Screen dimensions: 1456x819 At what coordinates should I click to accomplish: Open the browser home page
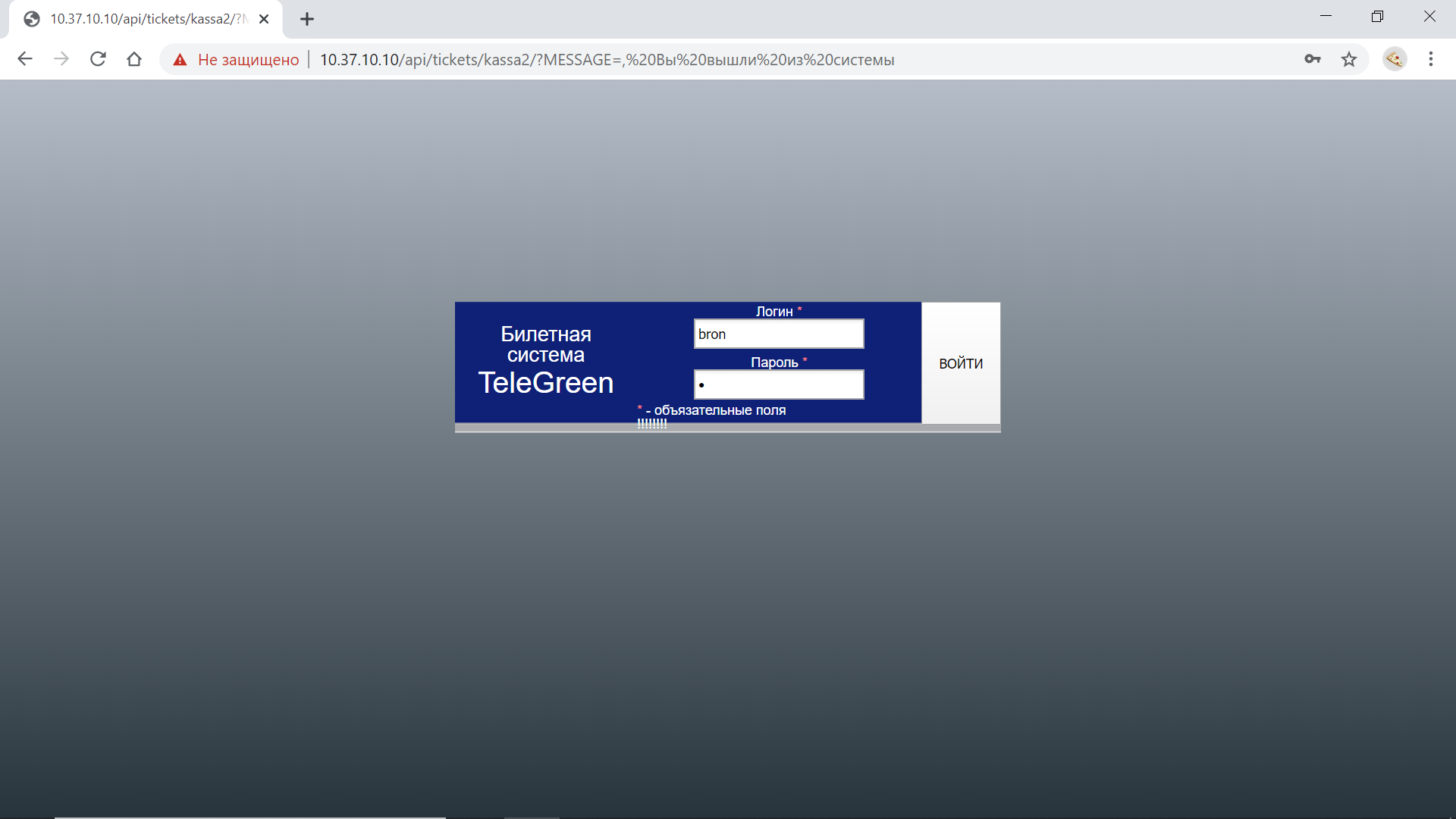[134, 59]
